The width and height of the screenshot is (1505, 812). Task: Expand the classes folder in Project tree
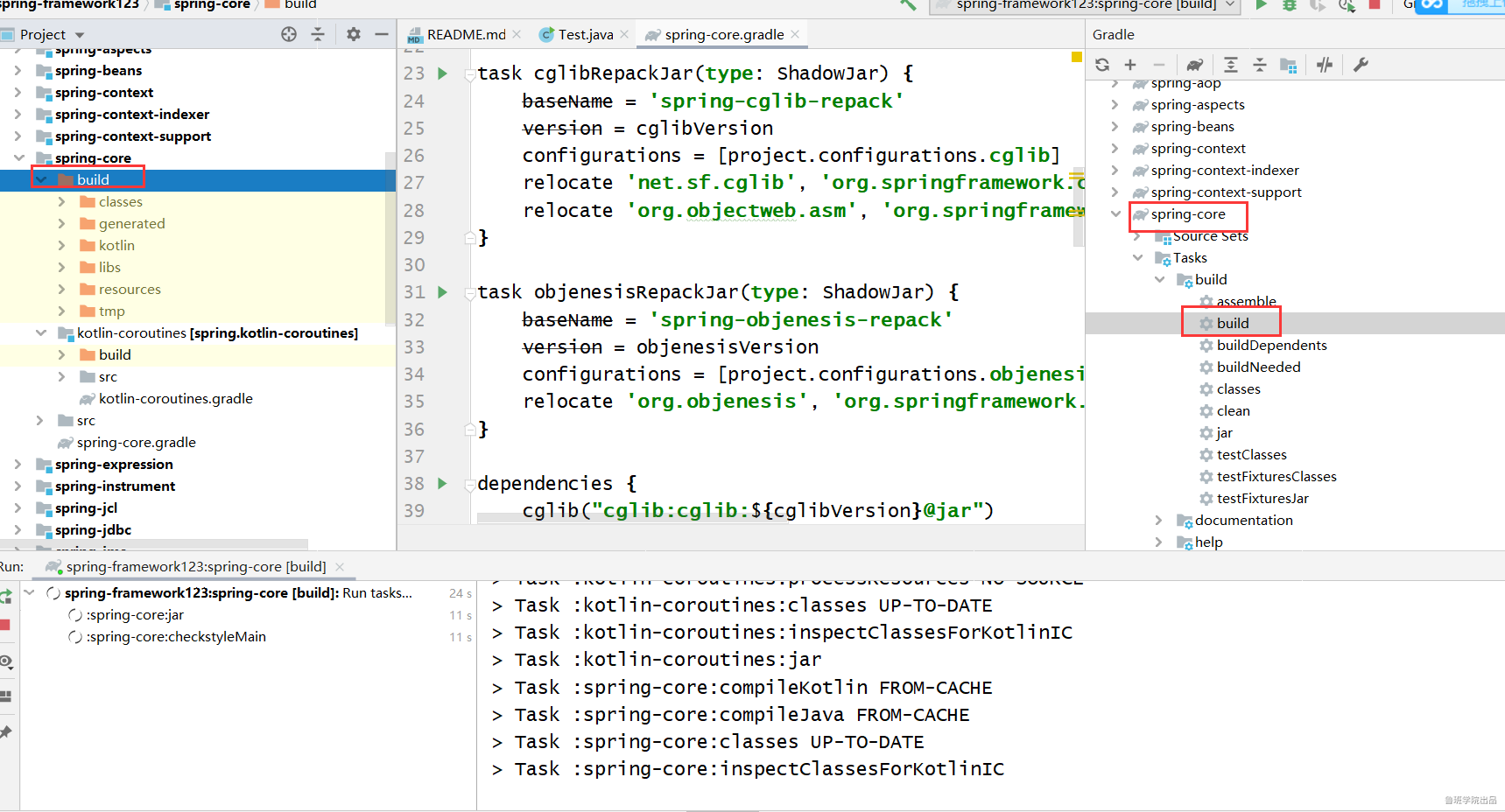click(x=62, y=202)
